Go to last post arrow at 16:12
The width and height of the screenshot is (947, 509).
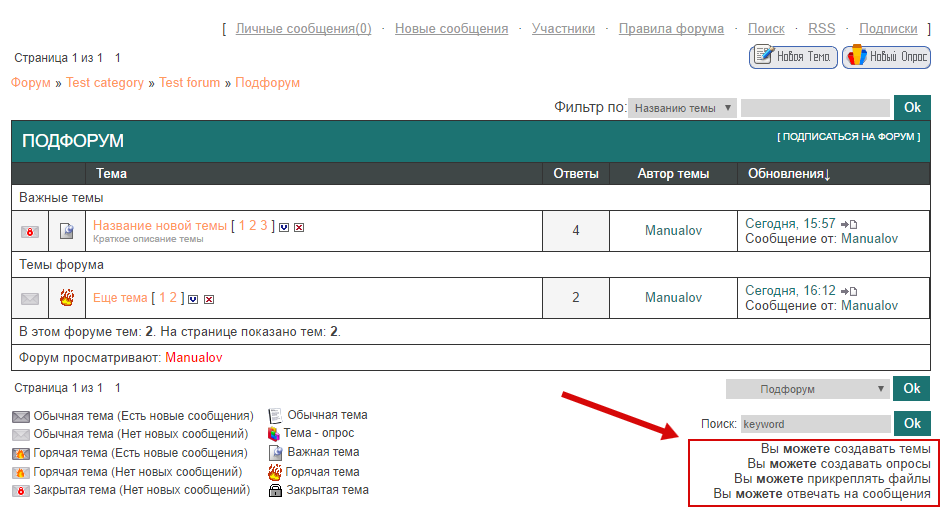849,291
